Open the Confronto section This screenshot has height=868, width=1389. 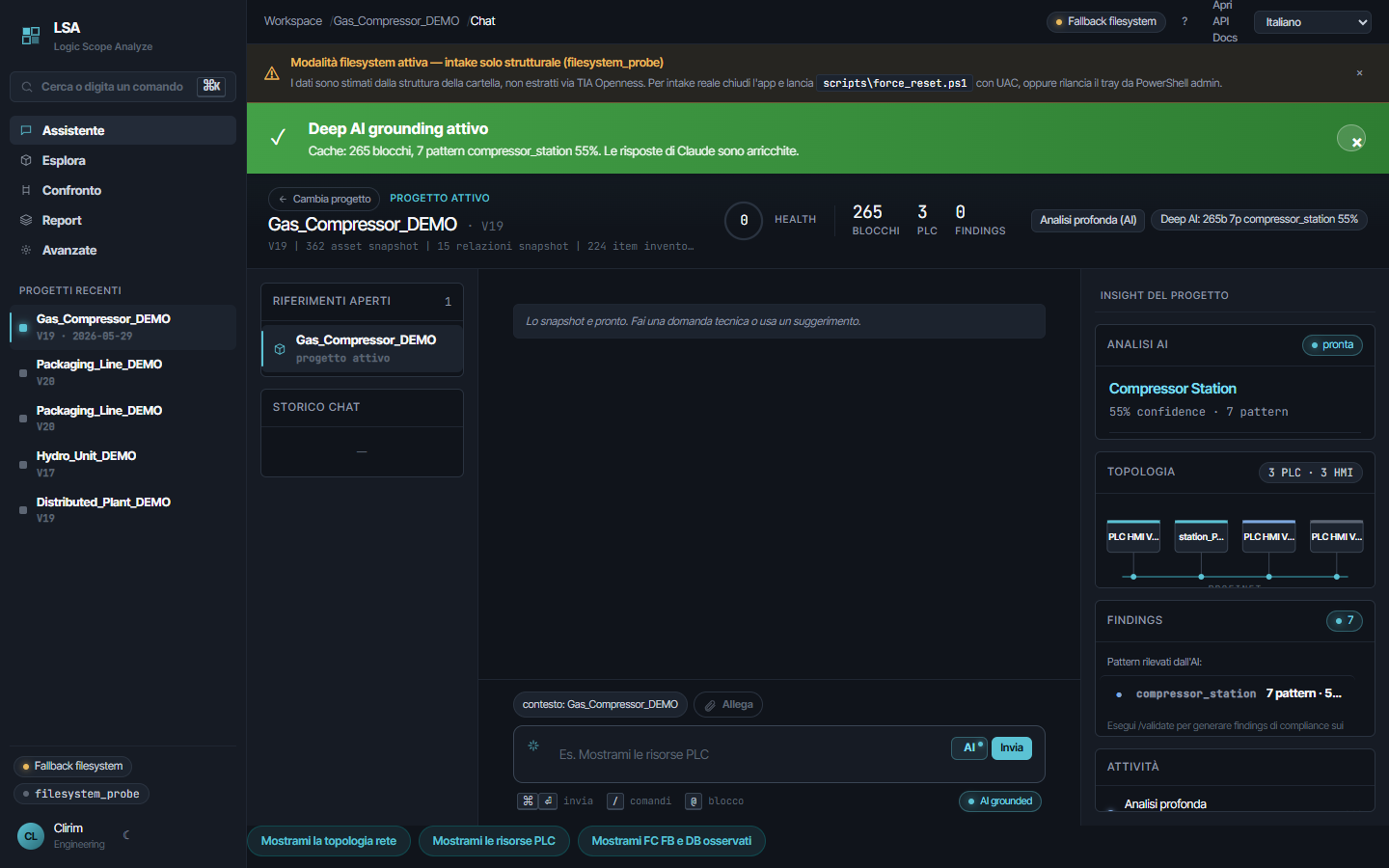click(123, 190)
